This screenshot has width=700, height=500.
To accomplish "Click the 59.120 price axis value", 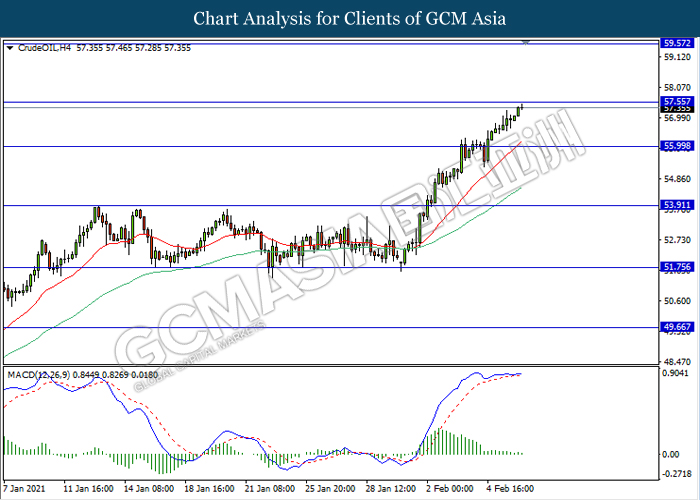I will [x=677, y=57].
